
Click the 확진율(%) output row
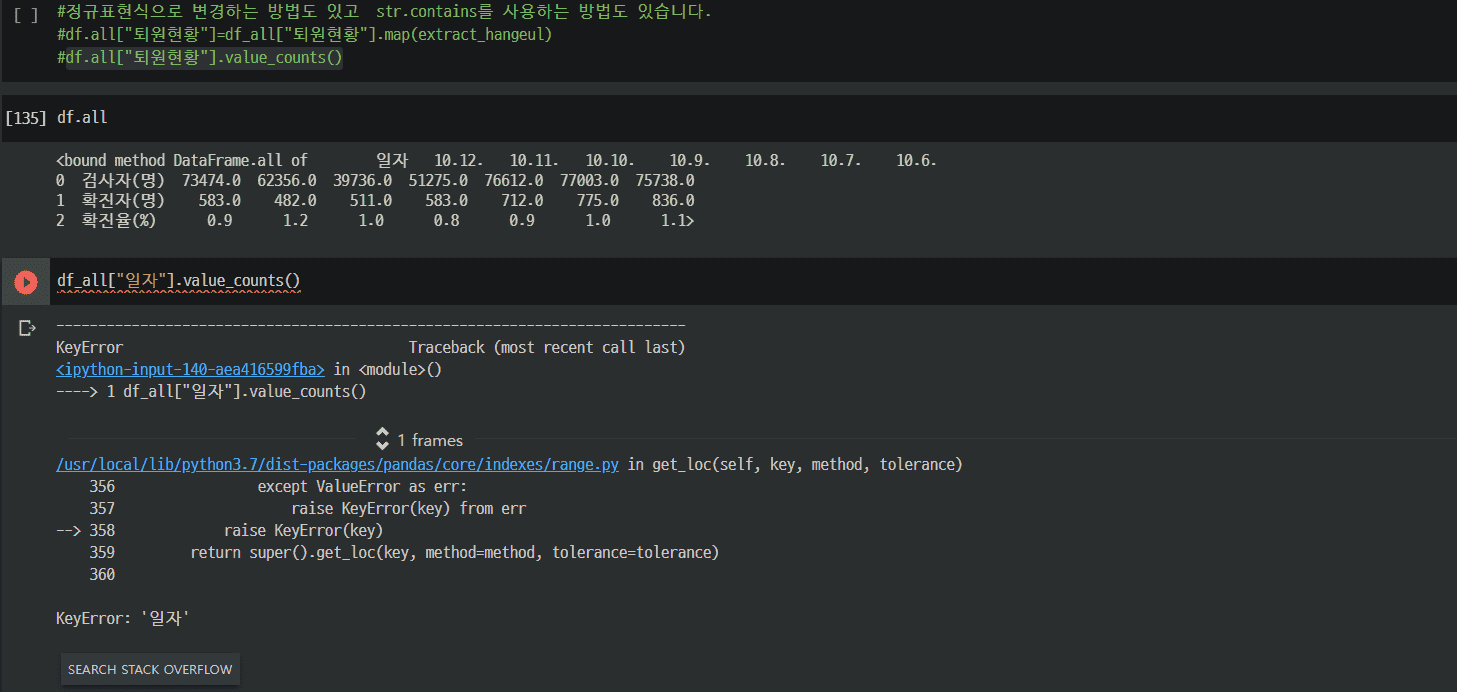pos(375,221)
